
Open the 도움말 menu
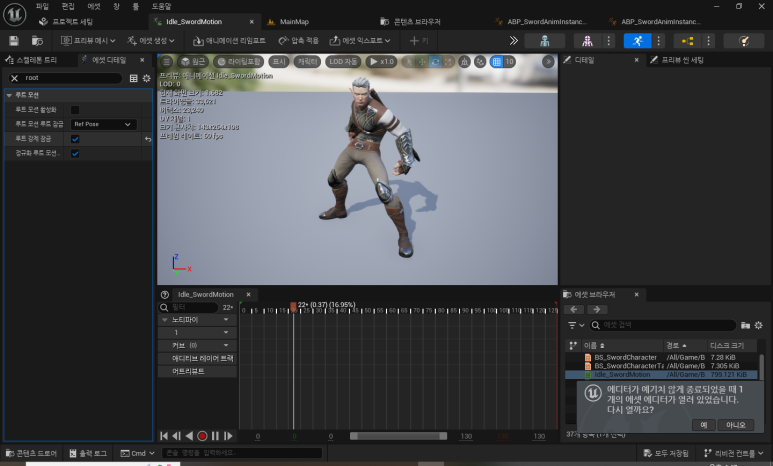(161, 6)
